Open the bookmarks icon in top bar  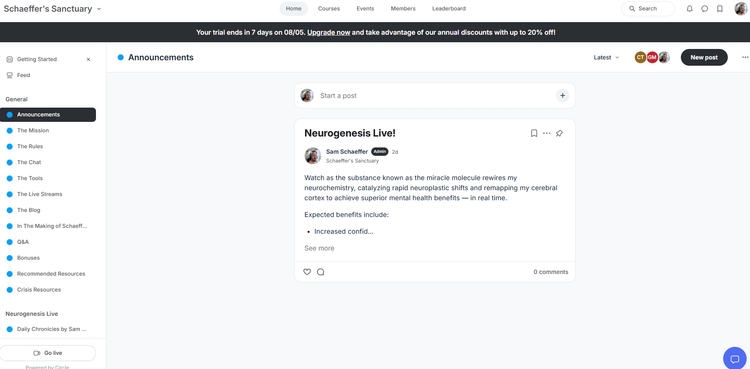click(719, 9)
